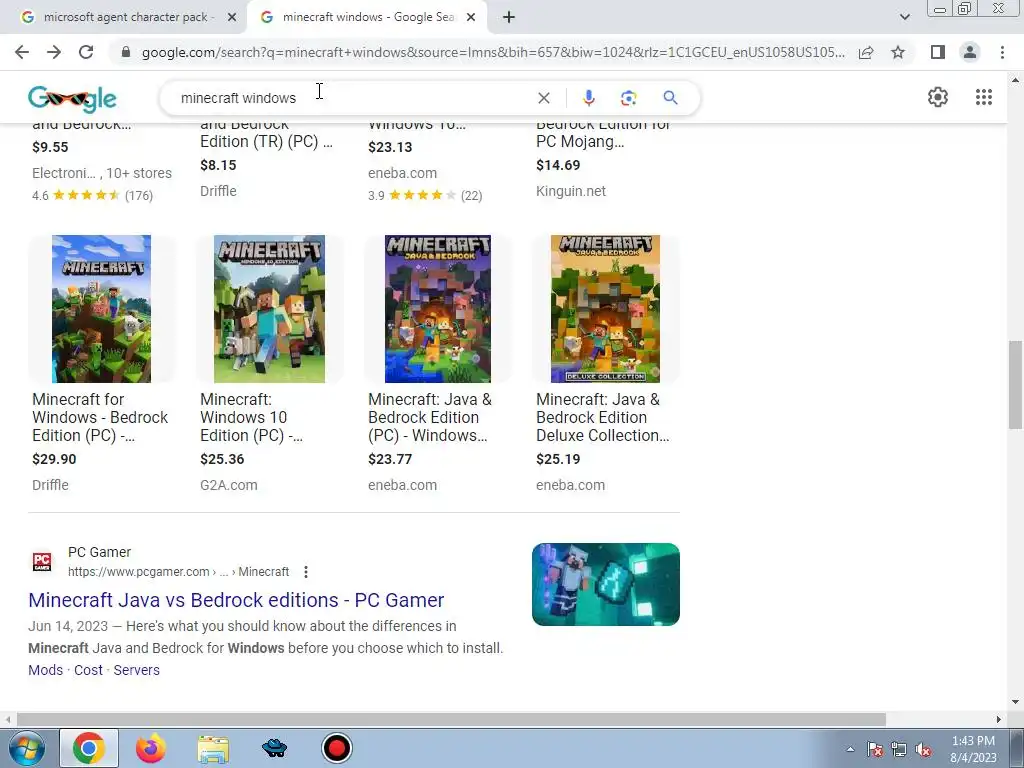1024x768 pixels.
Task: Click the $14.69 price text
Action: [558, 165]
